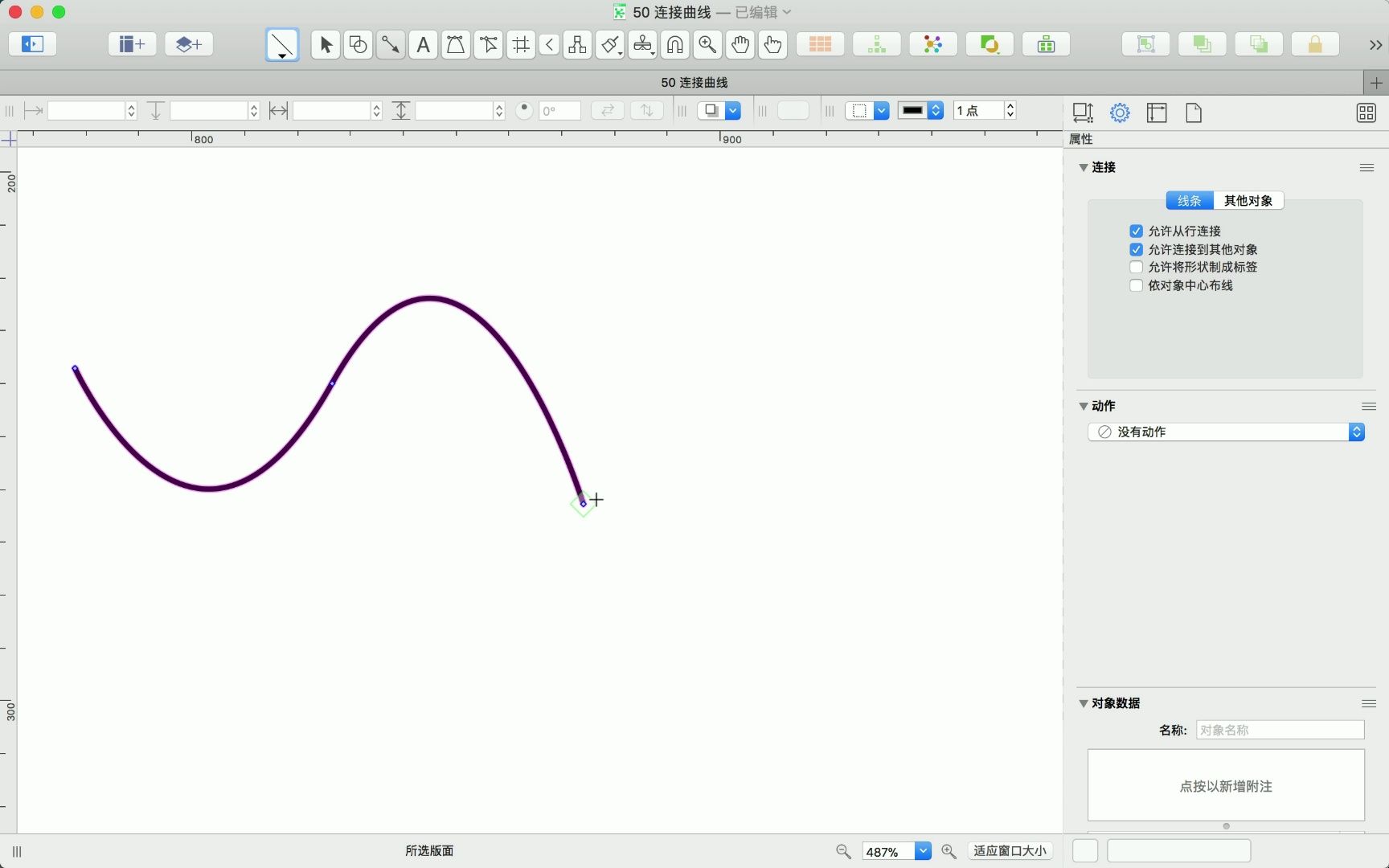
Task: Send selected object to back
Action: (x=1259, y=44)
